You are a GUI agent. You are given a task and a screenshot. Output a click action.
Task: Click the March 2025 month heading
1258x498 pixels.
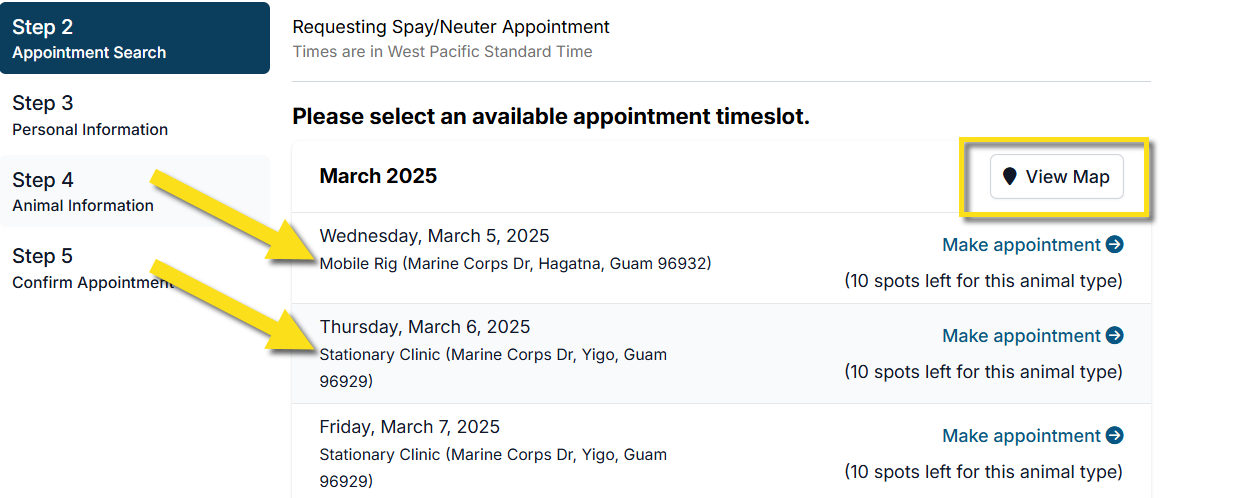point(378,176)
